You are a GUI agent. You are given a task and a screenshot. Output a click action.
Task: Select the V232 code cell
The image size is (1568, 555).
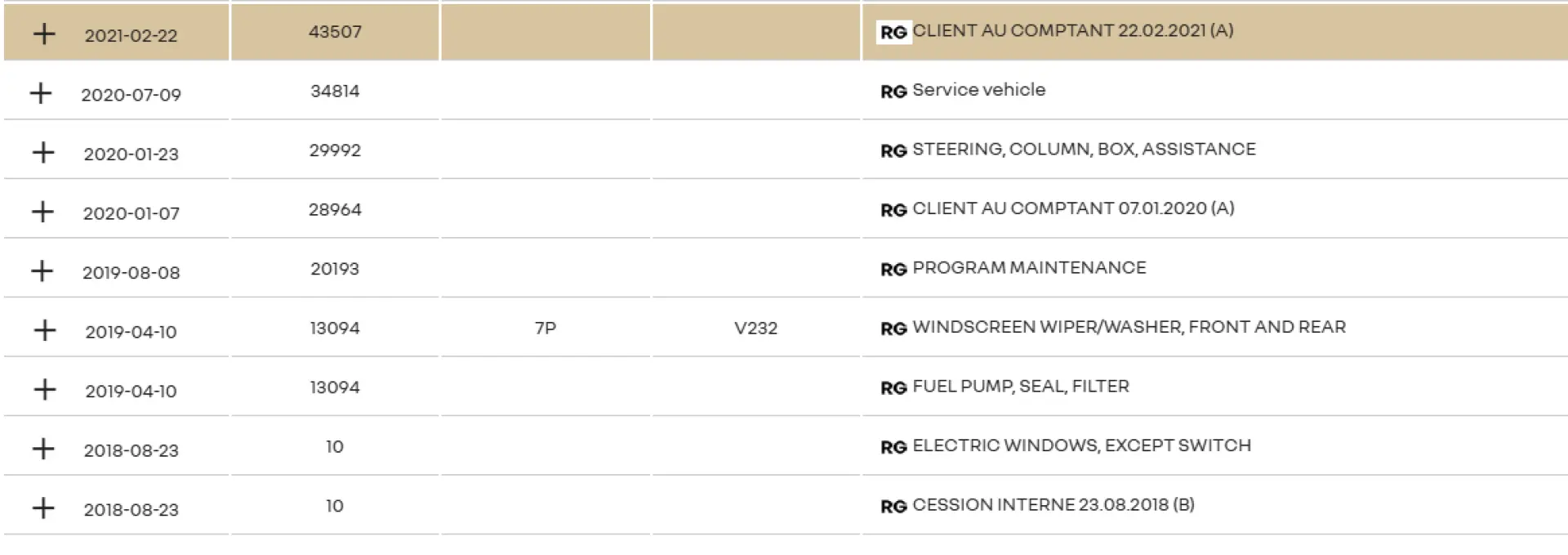coord(755,328)
